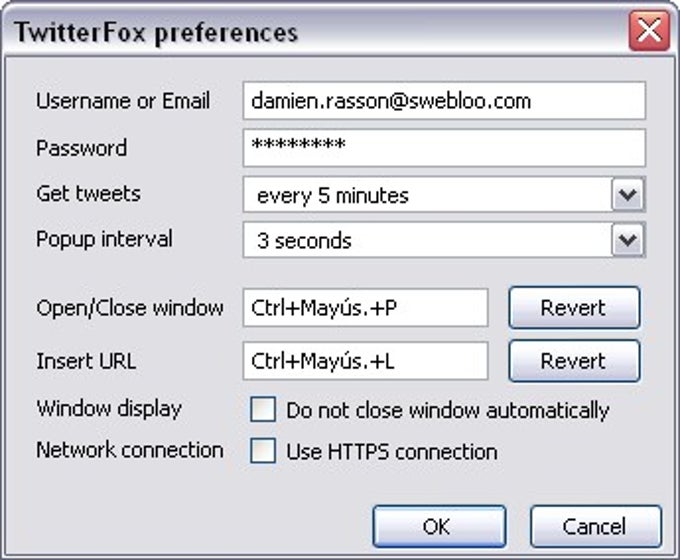Enable the Do not close window automatically checkbox
This screenshot has height=560, width=680.
point(263,409)
